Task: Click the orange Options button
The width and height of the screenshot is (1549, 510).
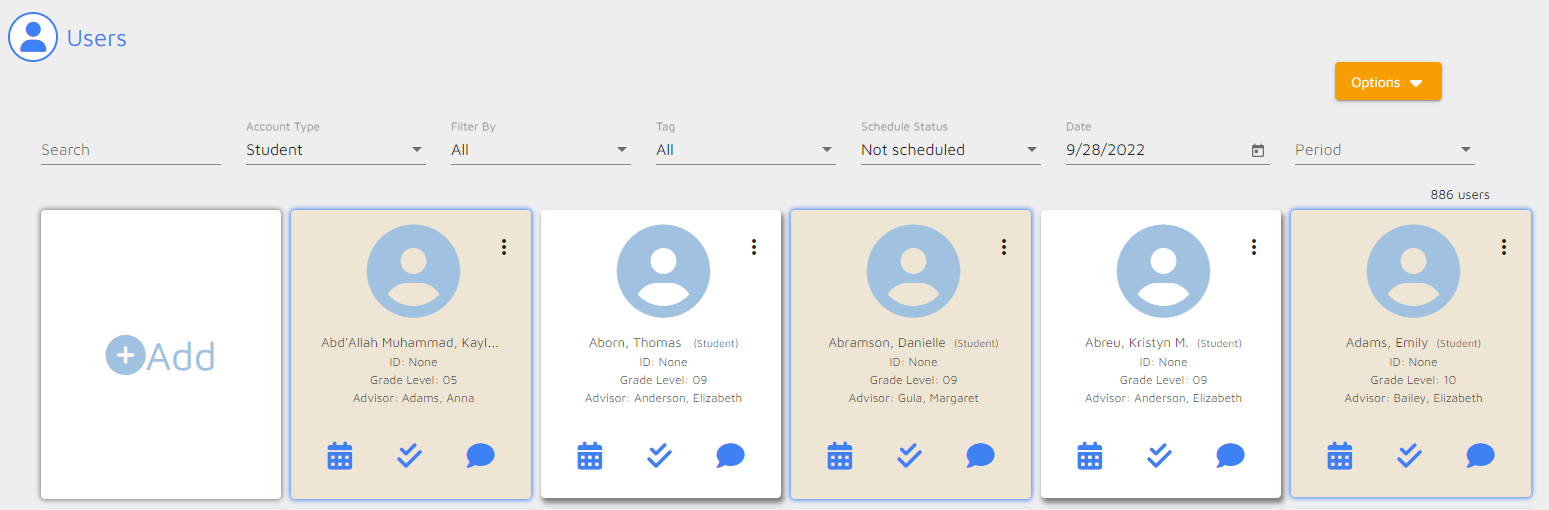Action: point(1387,82)
